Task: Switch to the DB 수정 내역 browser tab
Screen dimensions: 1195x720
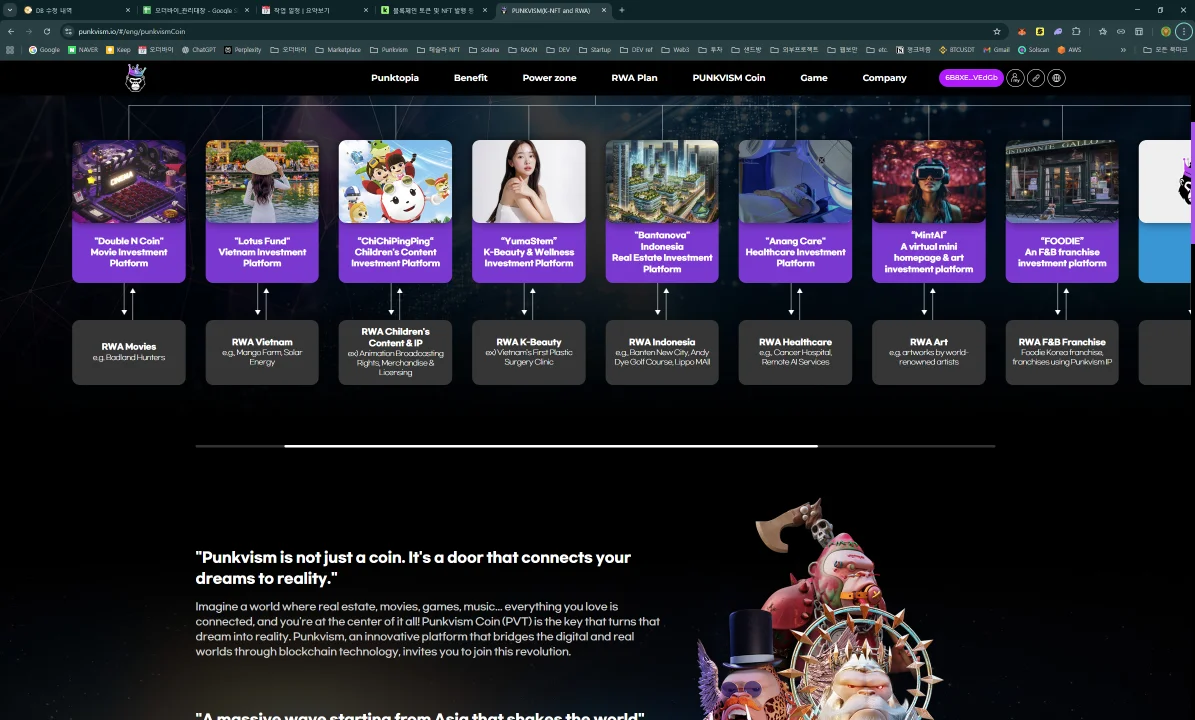Action: click(x=70, y=10)
